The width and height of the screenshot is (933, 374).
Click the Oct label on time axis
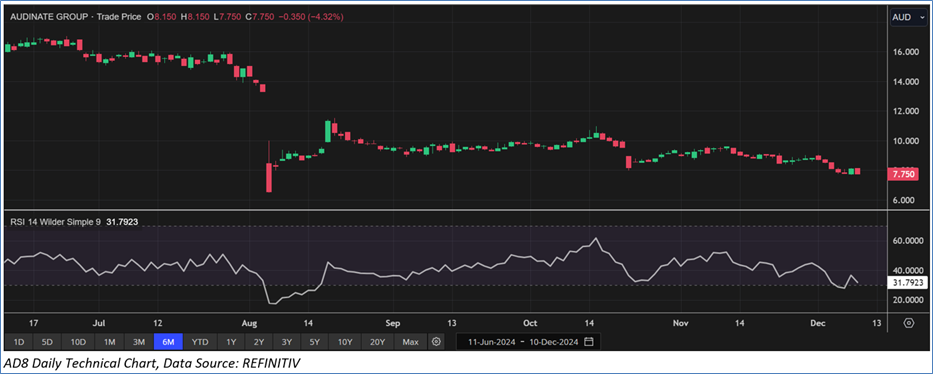[x=530, y=323]
